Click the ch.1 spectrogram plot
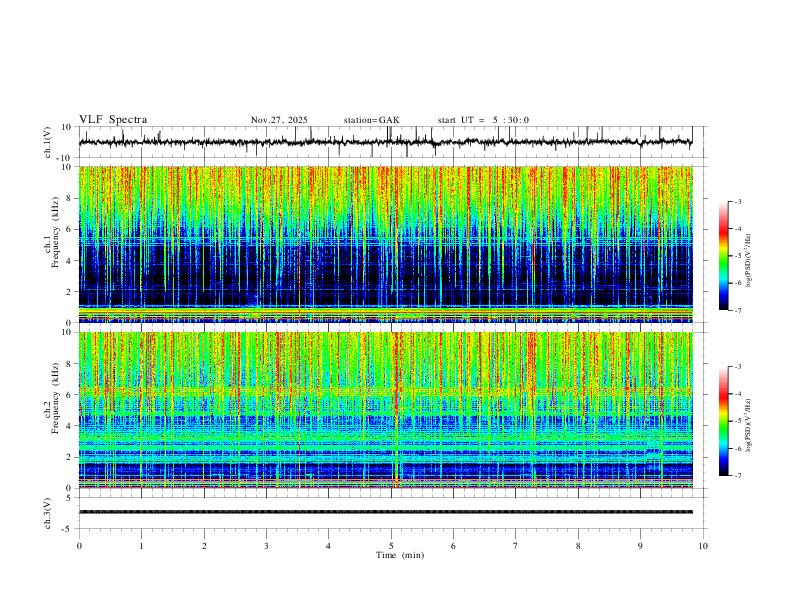Image resolution: width=792 pixels, height=612 pixels. (x=385, y=244)
